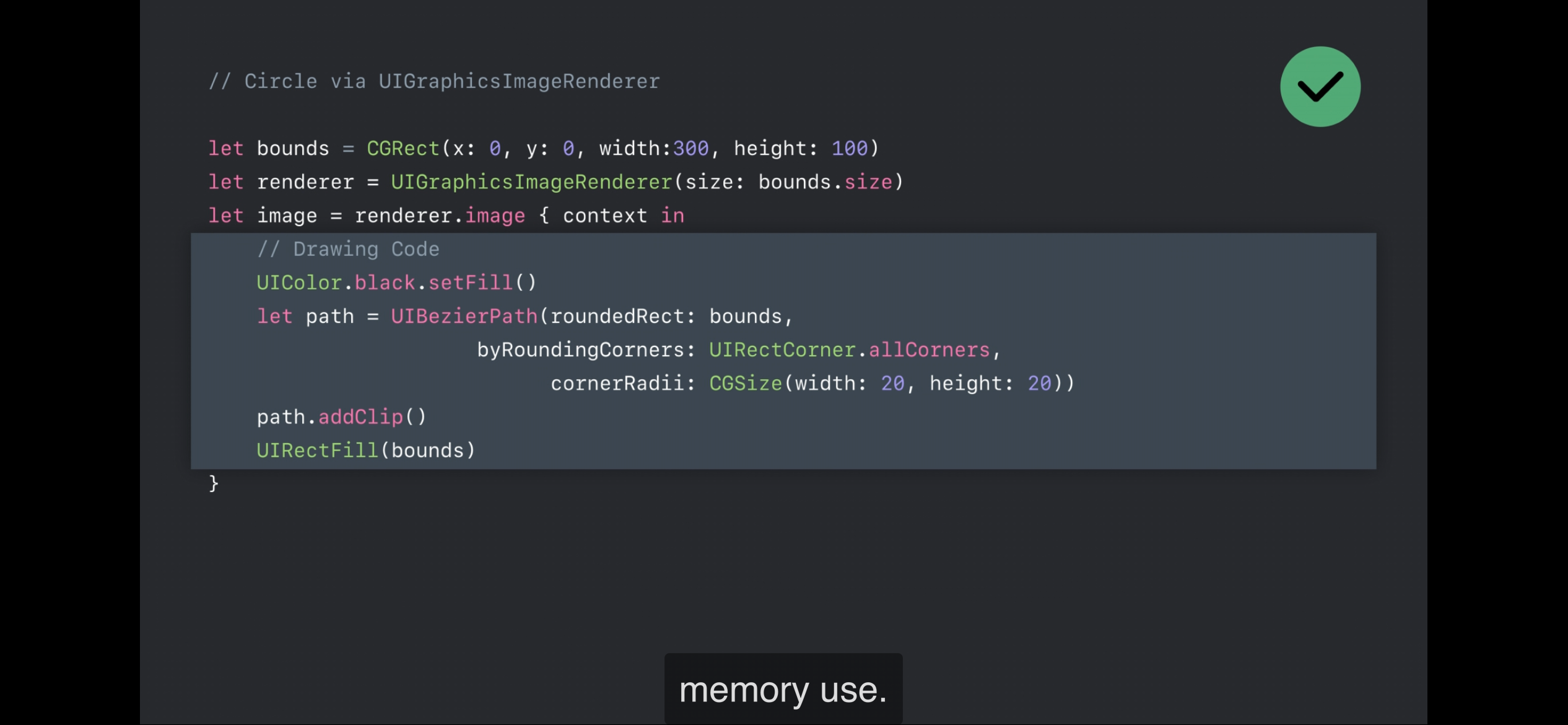Click the height value 100
Screen dimensions: 1568x725
point(849,149)
